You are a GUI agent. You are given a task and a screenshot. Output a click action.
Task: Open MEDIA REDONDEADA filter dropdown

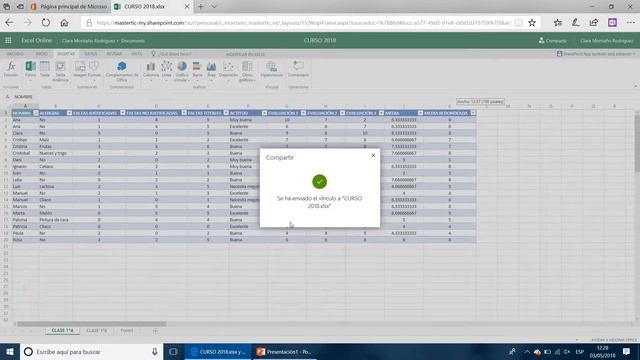pos(473,113)
